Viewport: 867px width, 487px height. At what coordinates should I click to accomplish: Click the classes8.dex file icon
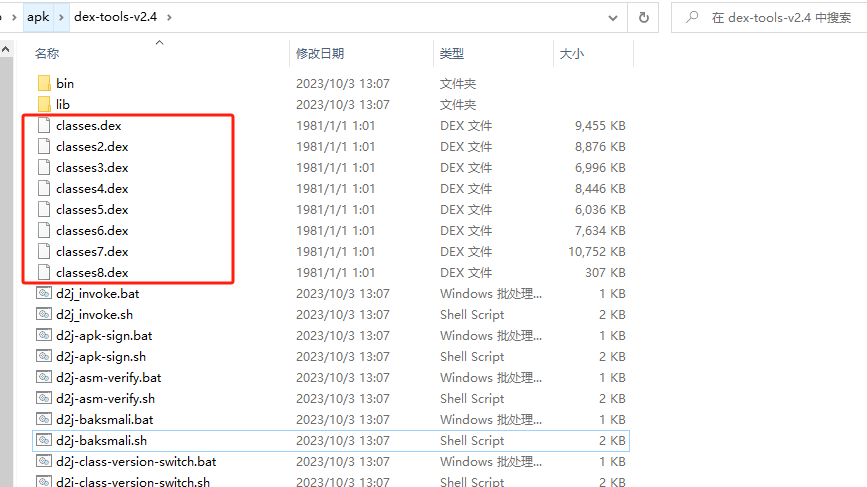point(44,273)
